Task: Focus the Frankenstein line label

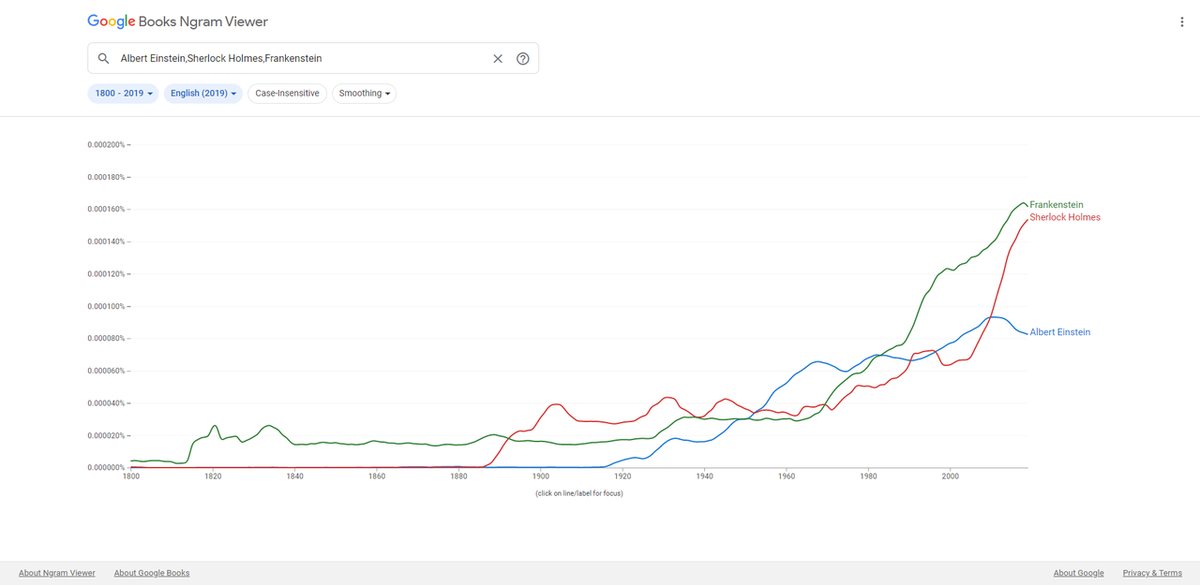Action: 1056,205
